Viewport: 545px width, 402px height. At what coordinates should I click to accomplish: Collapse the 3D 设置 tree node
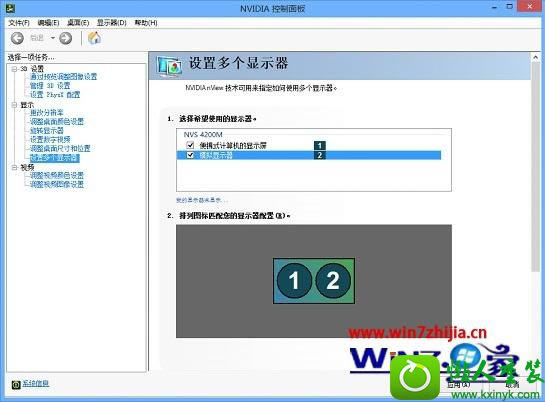point(14,69)
